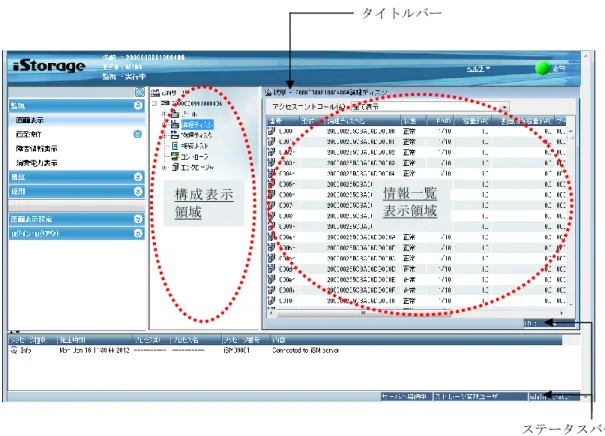This screenshot has height=436, width=605.
Task: Expand the エンクロージャ tree node
Action: point(164,167)
